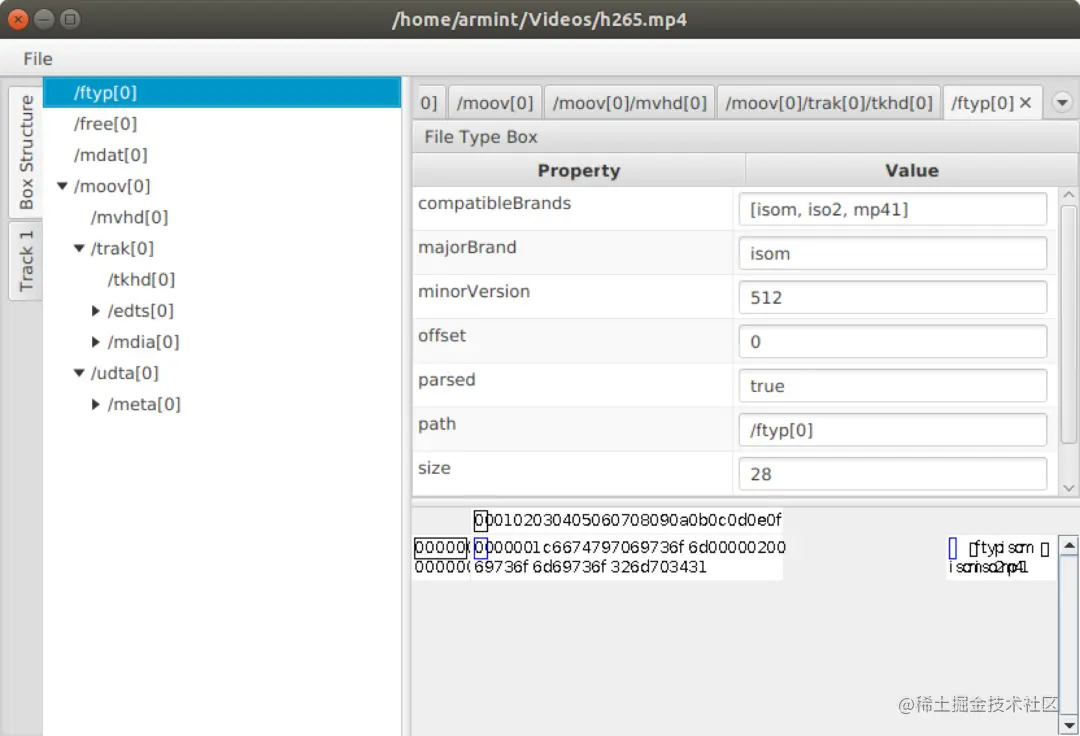Click the 'compatibleBrands' property label
This screenshot has width=1080, height=736.
495,203
